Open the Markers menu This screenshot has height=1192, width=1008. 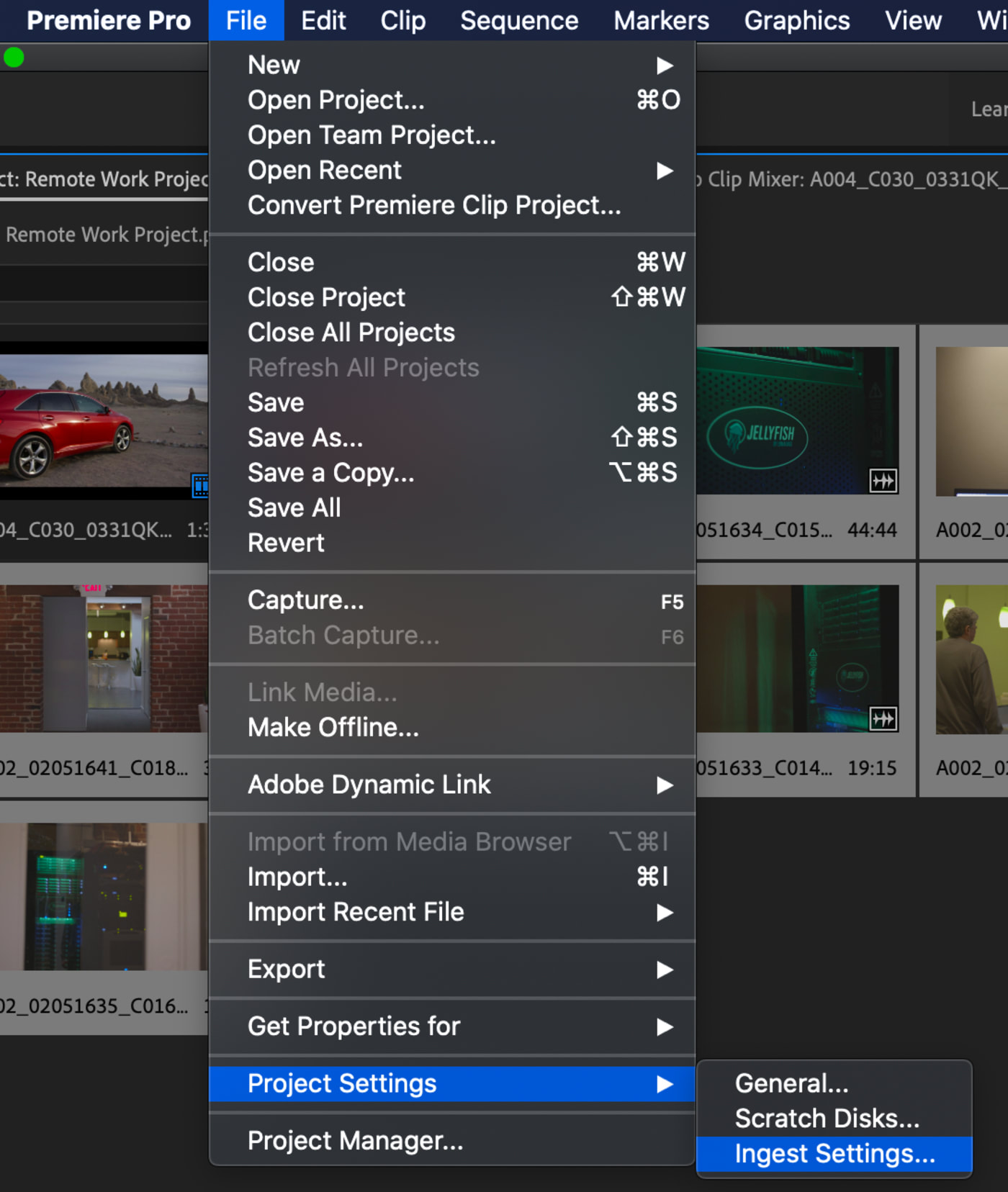[x=661, y=20]
